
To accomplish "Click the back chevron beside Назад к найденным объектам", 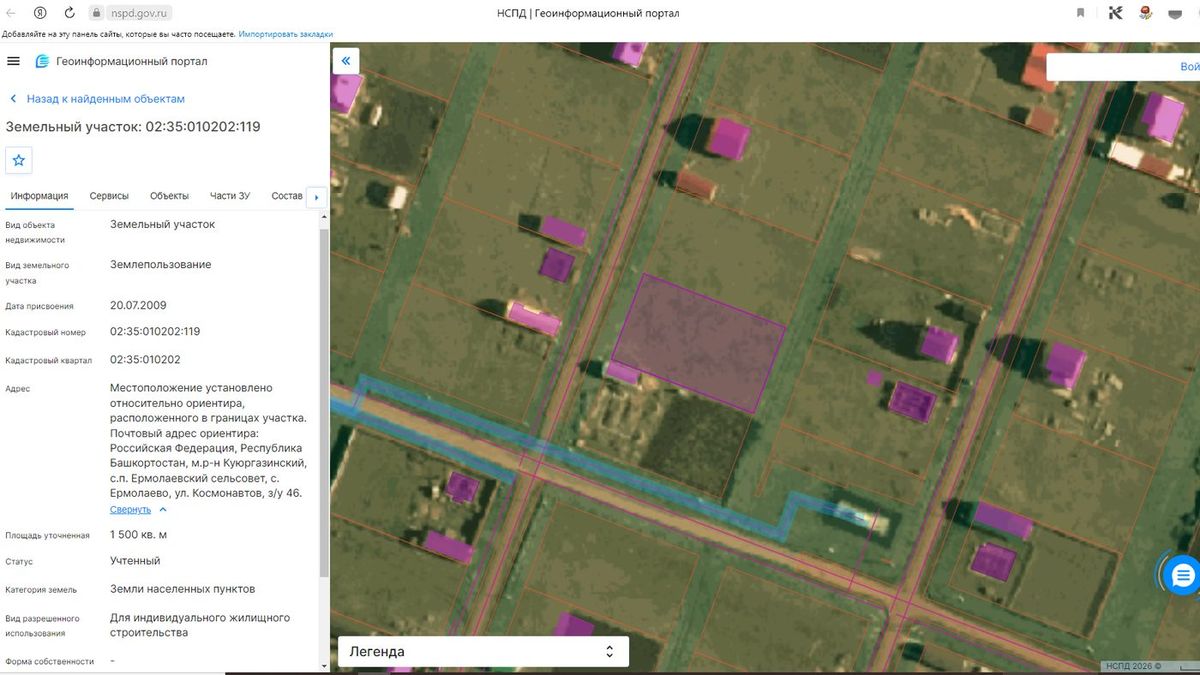I will point(13,99).
